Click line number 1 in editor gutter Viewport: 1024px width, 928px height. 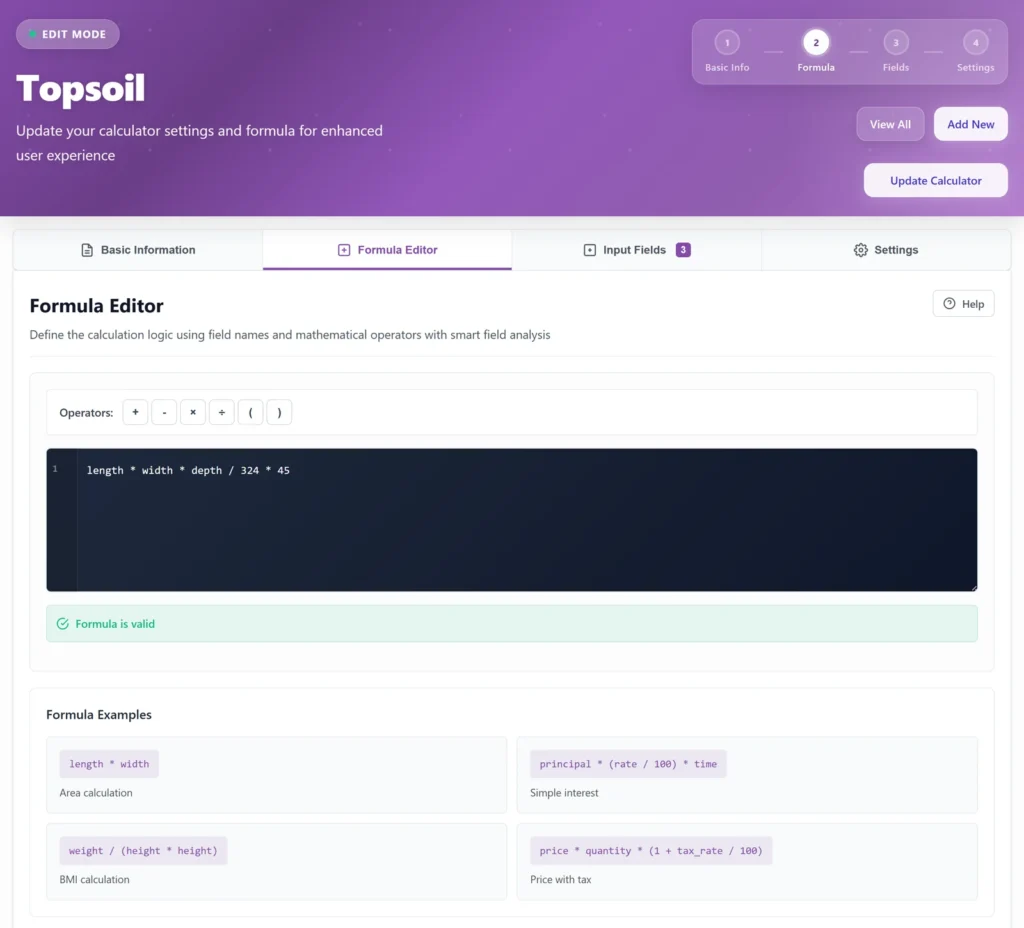point(55,469)
